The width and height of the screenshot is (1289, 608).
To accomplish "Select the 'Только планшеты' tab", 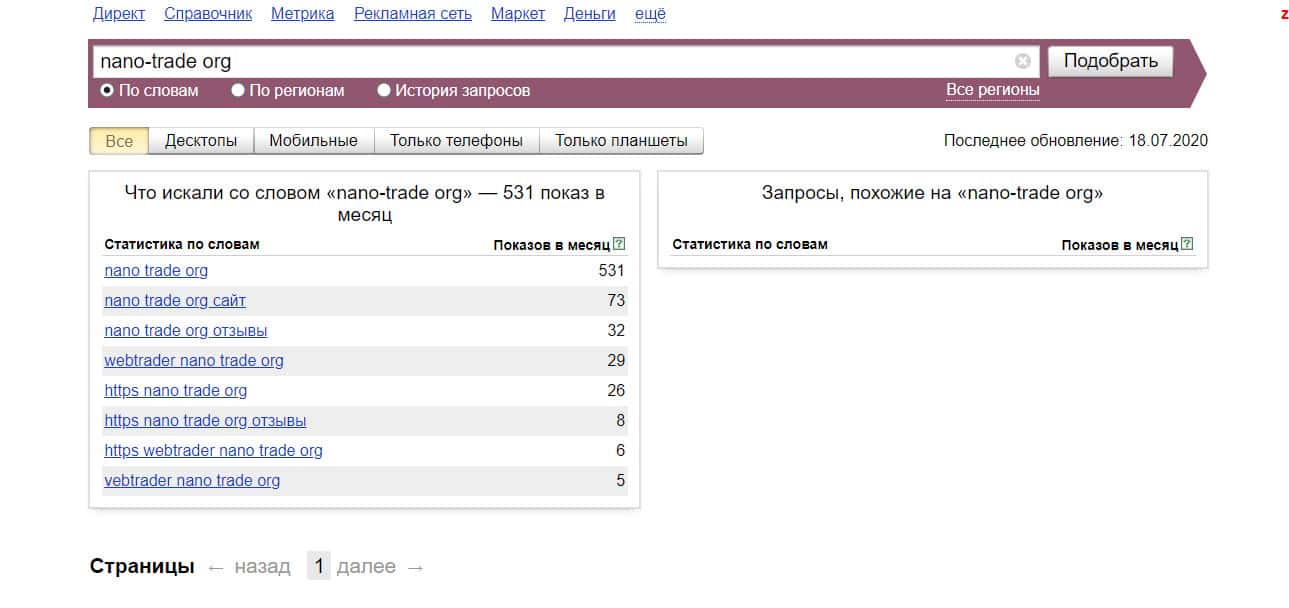I will pyautogui.click(x=621, y=141).
